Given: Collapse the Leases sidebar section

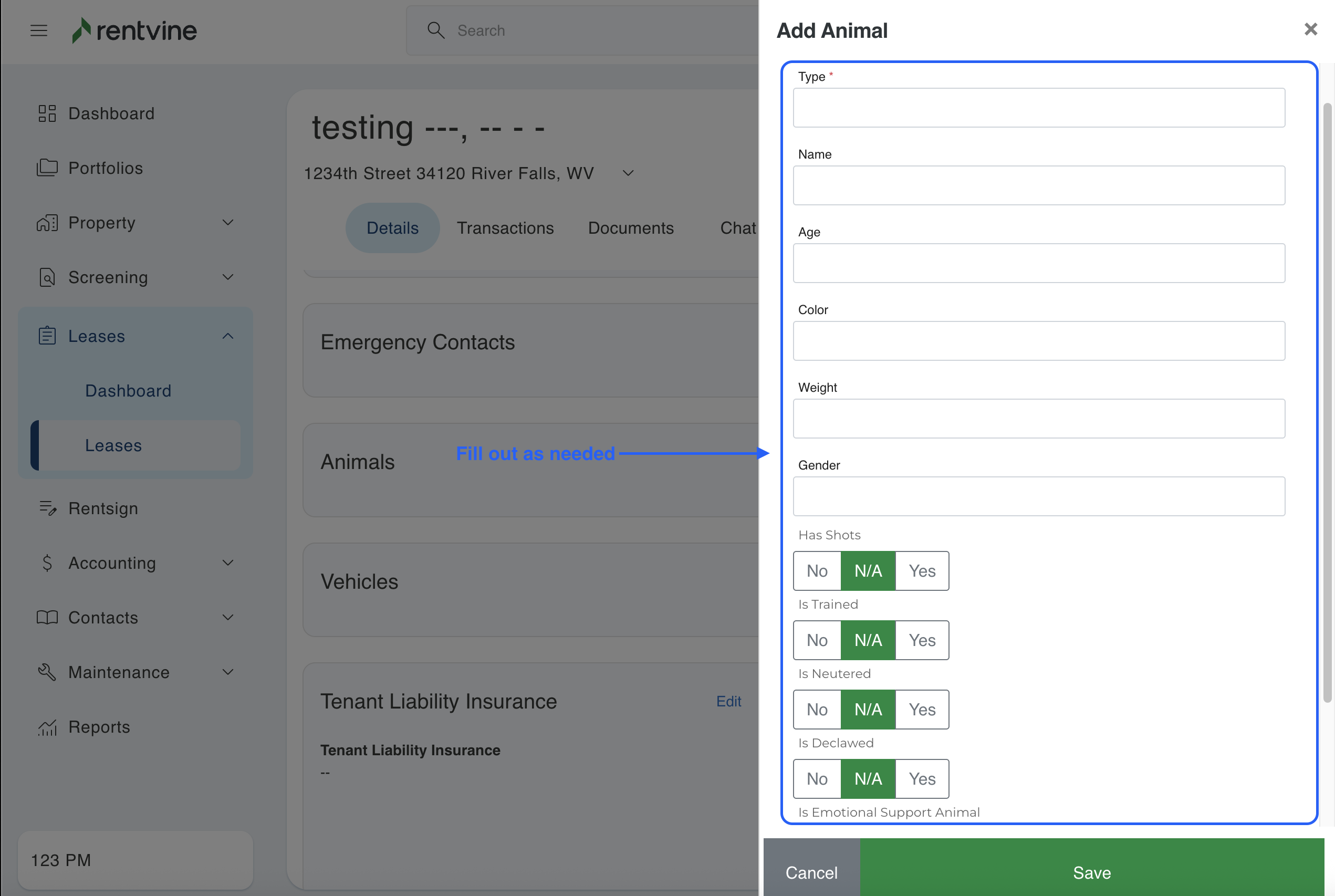Looking at the screenshot, I should (x=228, y=336).
